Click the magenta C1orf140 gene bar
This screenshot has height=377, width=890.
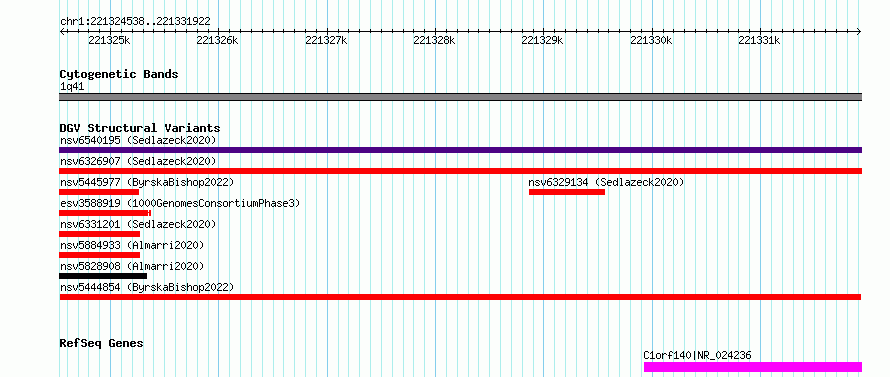coord(753,367)
